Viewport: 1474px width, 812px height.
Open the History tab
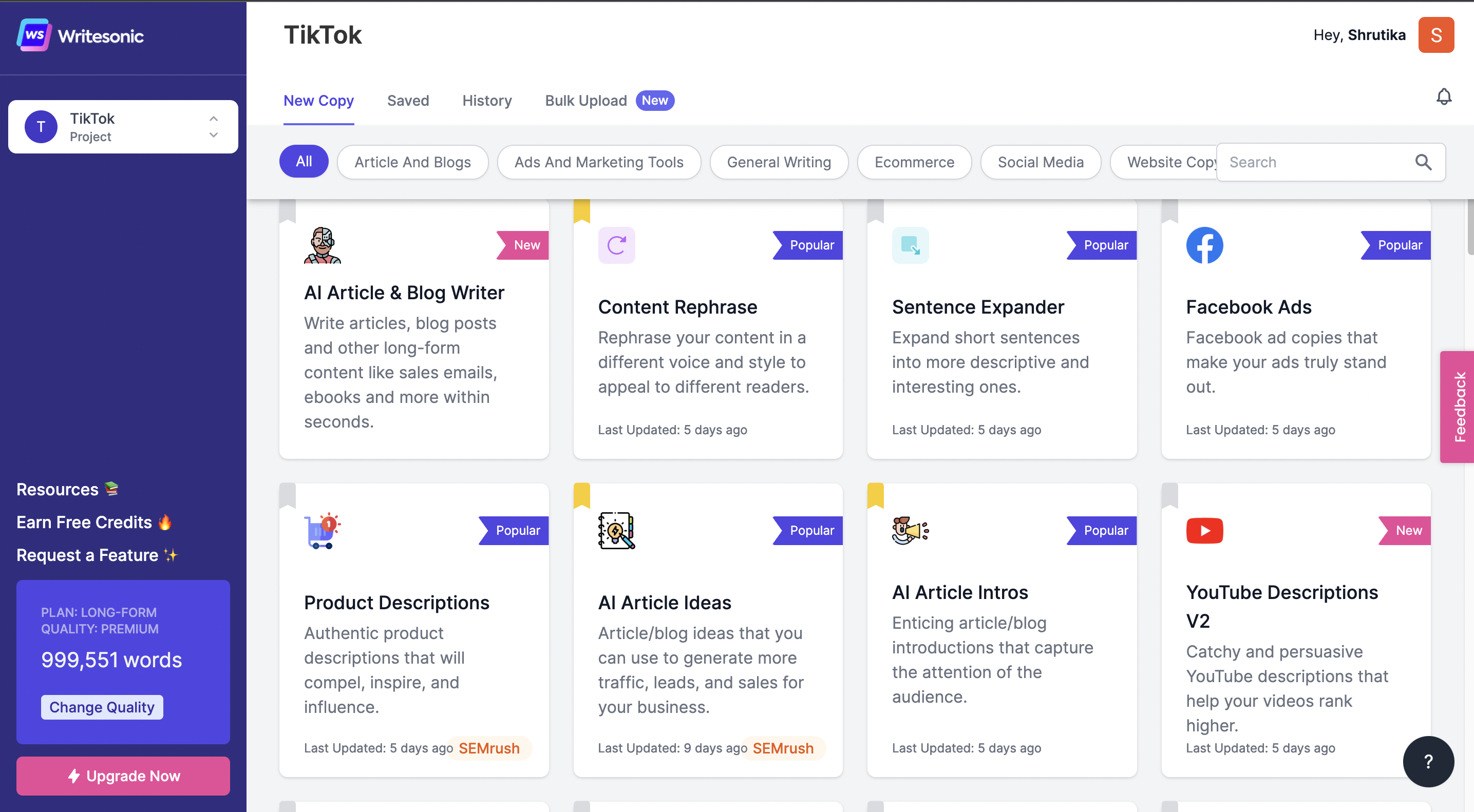pyautogui.click(x=487, y=101)
